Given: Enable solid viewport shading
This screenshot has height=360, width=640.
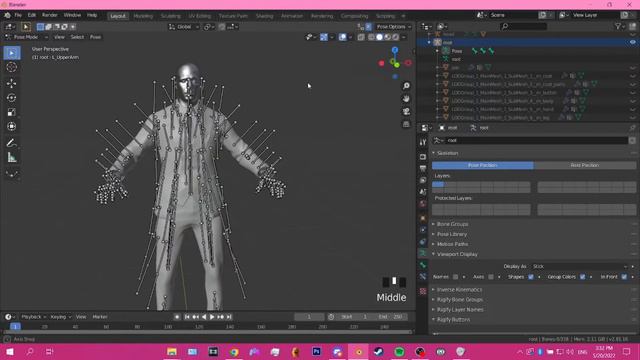Looking at the screenshot, I should click(x=379, y=37).
